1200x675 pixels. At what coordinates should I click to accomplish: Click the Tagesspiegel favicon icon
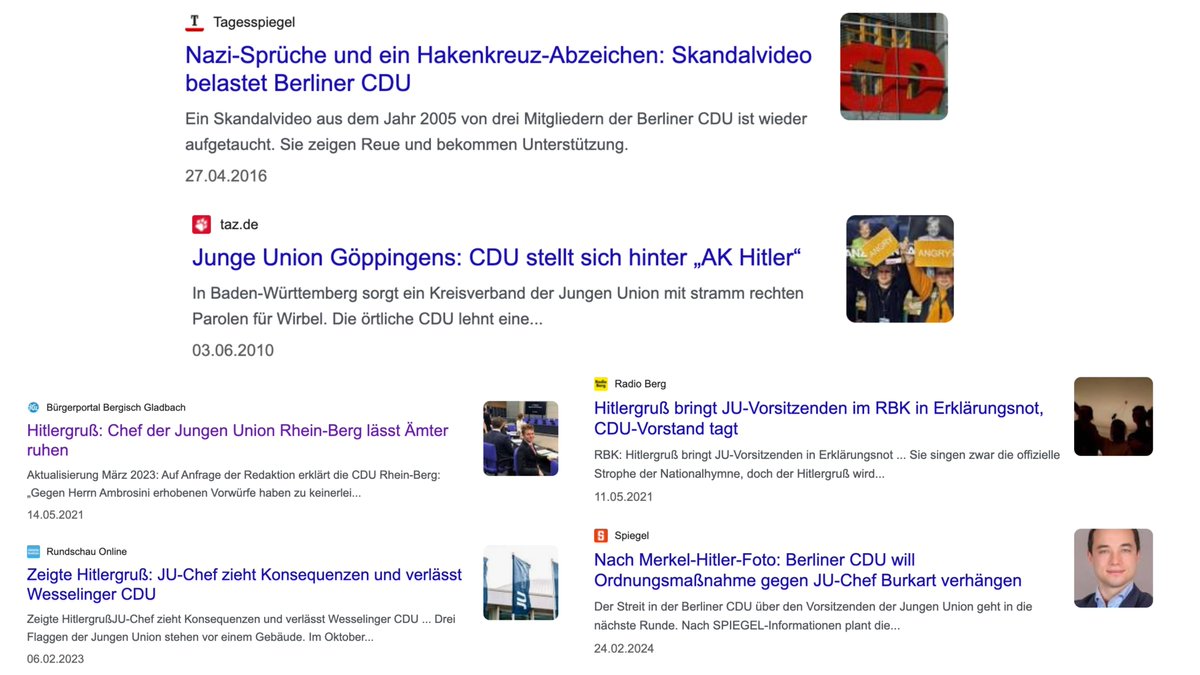point(195,22)
